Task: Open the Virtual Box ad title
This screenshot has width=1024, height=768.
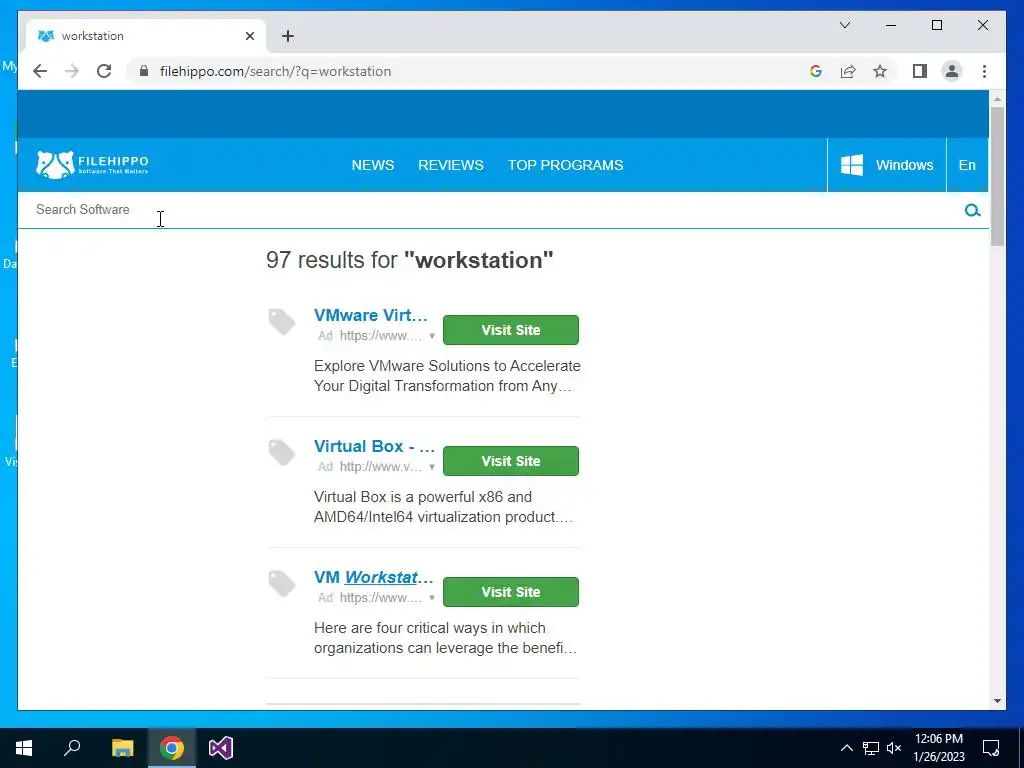Action: point(374,446)
